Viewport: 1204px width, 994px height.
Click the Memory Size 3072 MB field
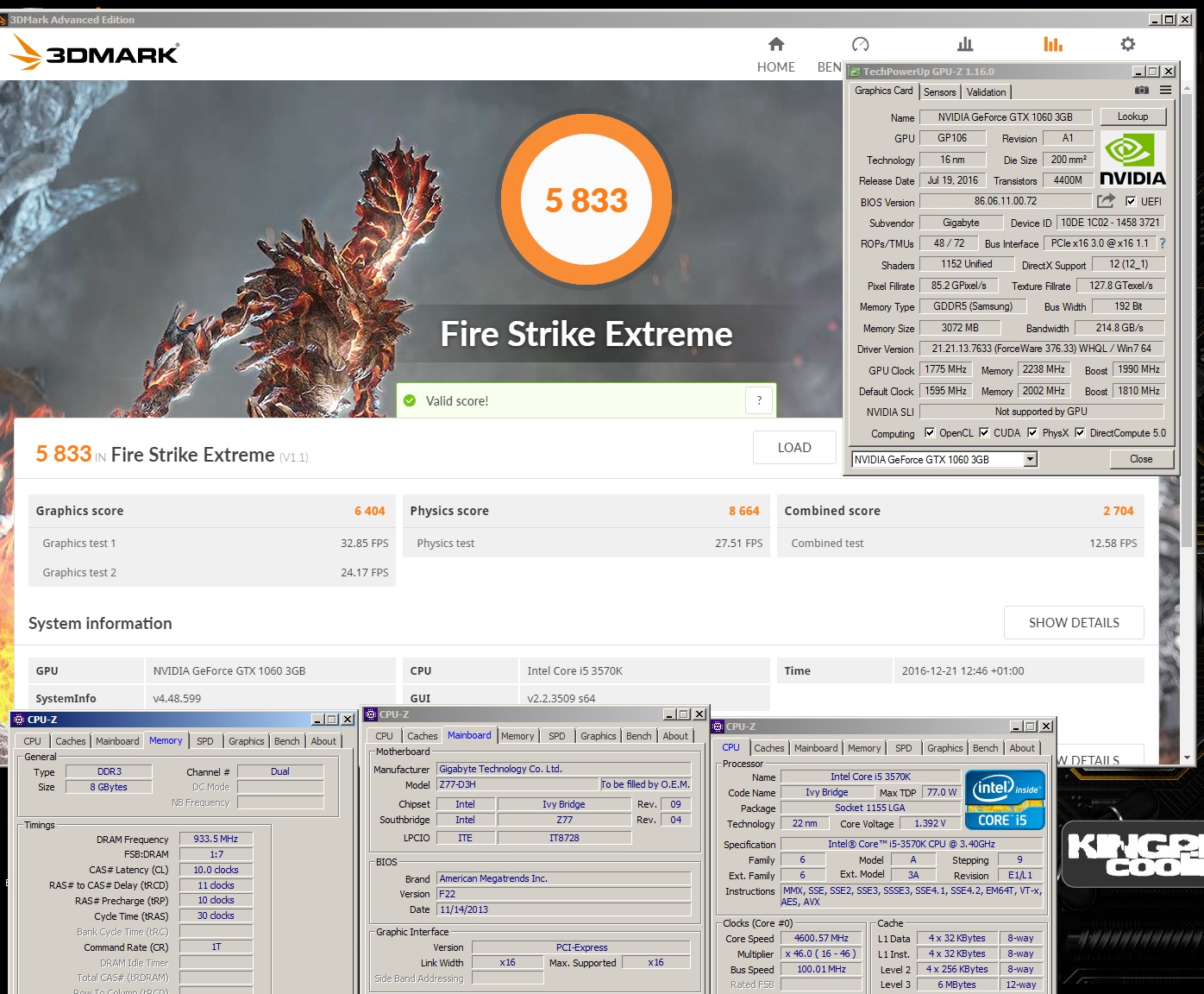point(960,328)
